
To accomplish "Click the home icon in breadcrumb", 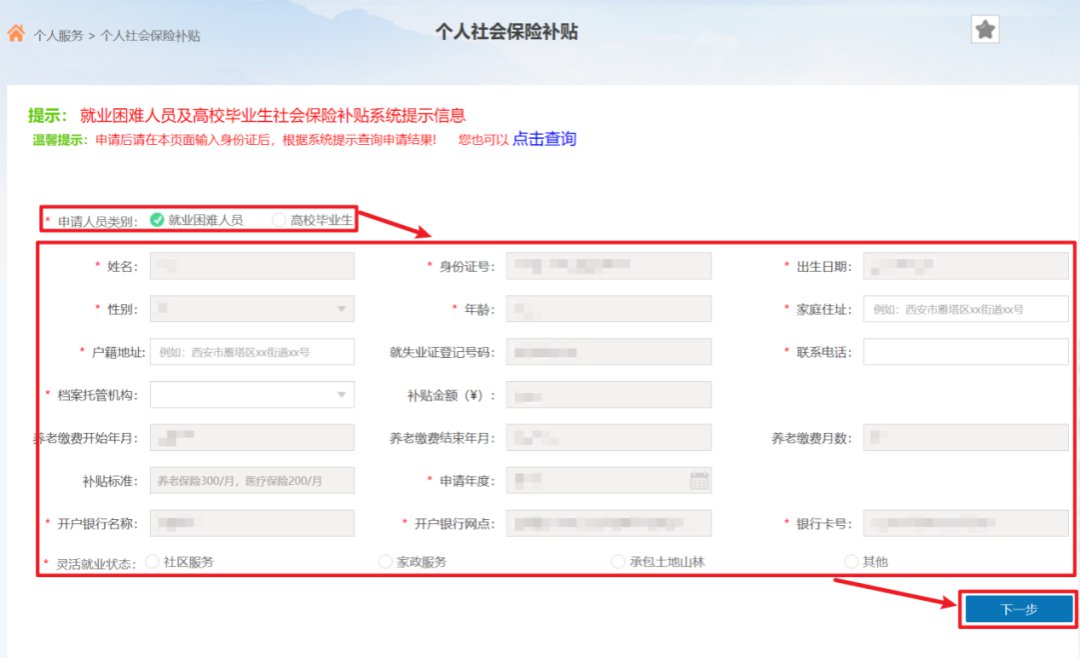I will [x=17, y=32].
